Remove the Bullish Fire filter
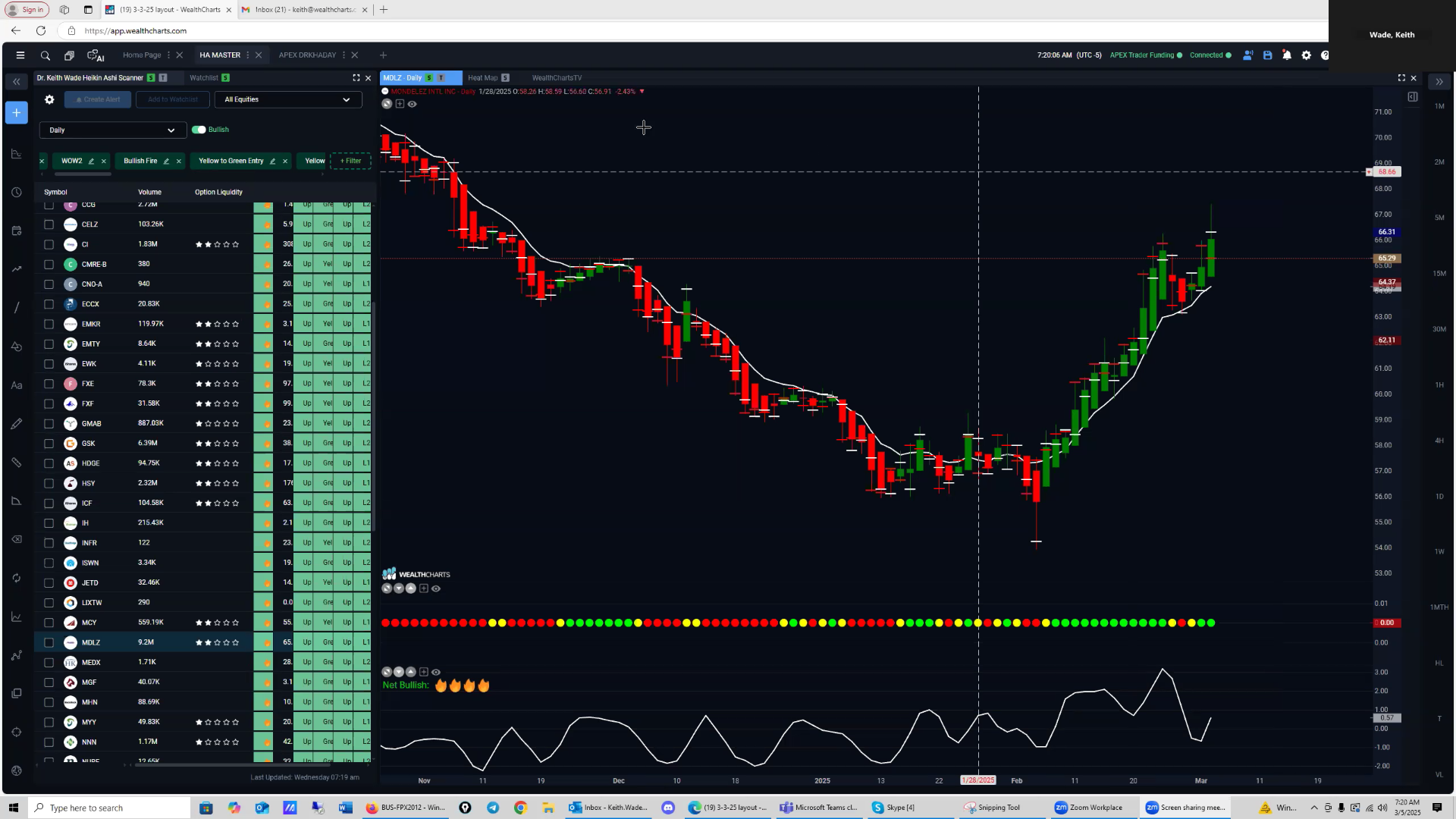Screen dimensions: 1456x819 (x=179, y=162)
